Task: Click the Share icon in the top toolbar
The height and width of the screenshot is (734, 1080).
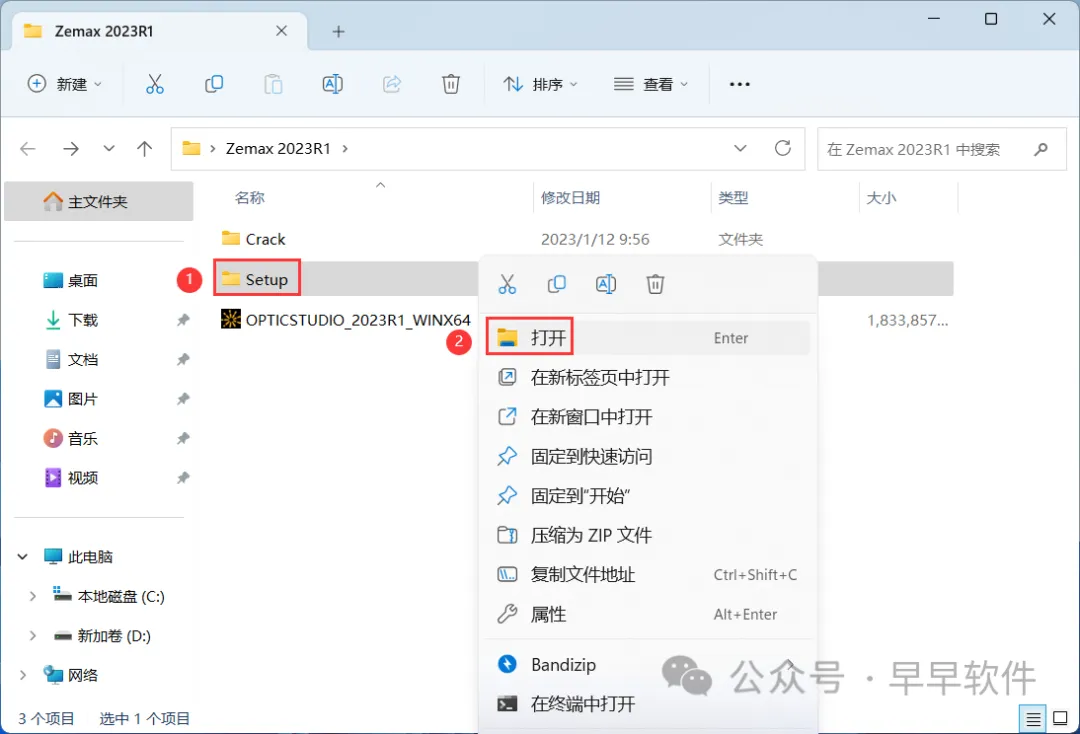Action: point(392,84)
